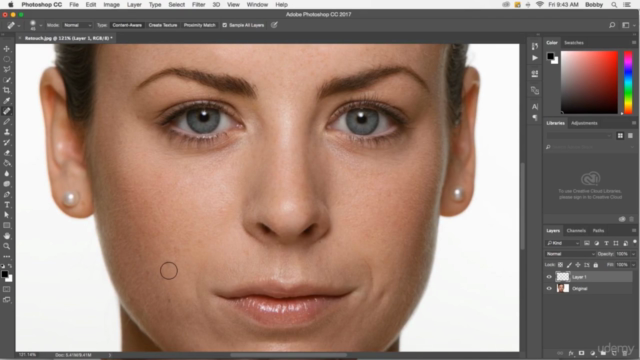Hide the Original layer eye
This screenshot has height=360, width=640.
pyautogui.click(x=549, y=289)
